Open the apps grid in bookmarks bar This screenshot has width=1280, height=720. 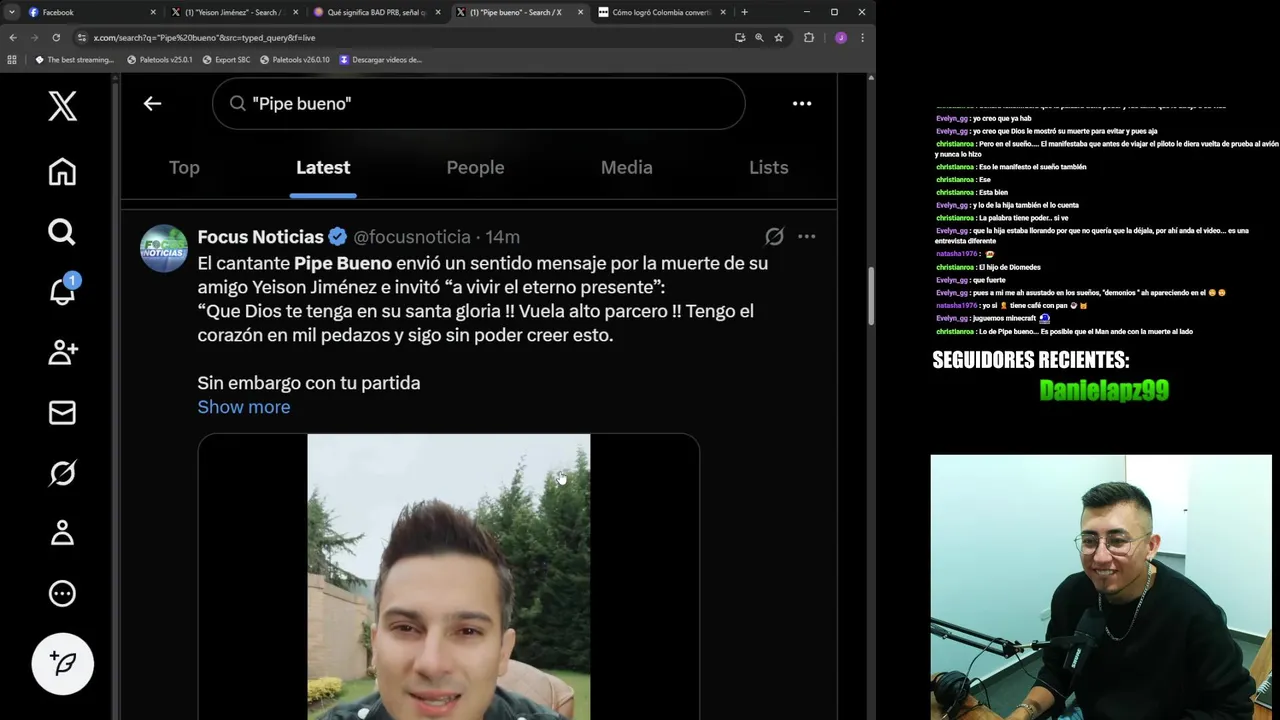12,60
